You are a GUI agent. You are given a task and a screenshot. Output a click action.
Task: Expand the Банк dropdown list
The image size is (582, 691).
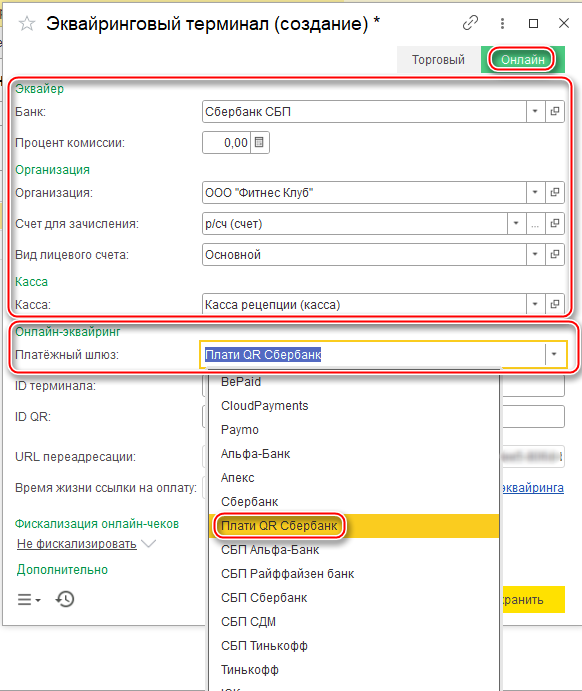[535, 111]
